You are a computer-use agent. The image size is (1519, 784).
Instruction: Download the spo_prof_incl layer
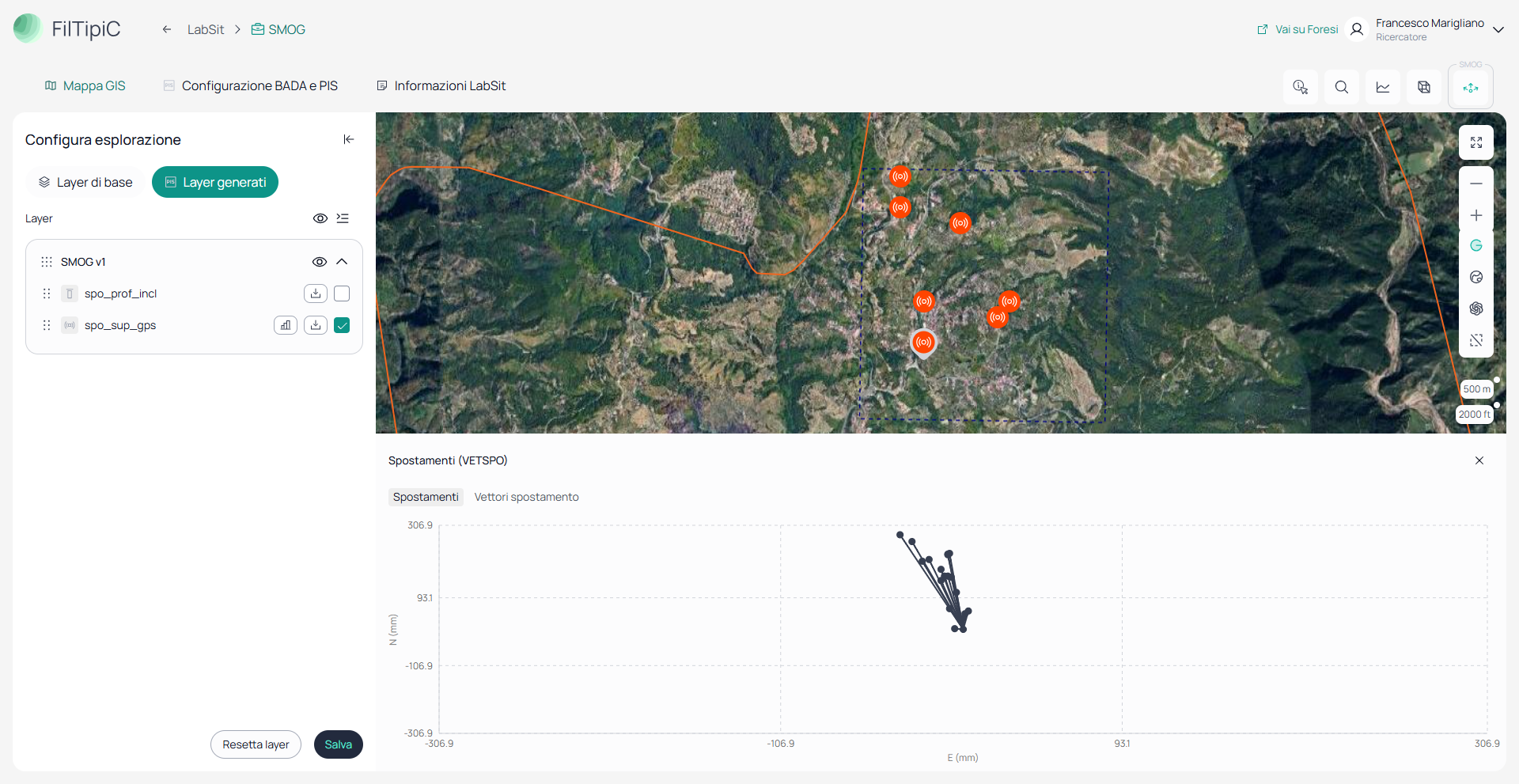tap(316, 294)
